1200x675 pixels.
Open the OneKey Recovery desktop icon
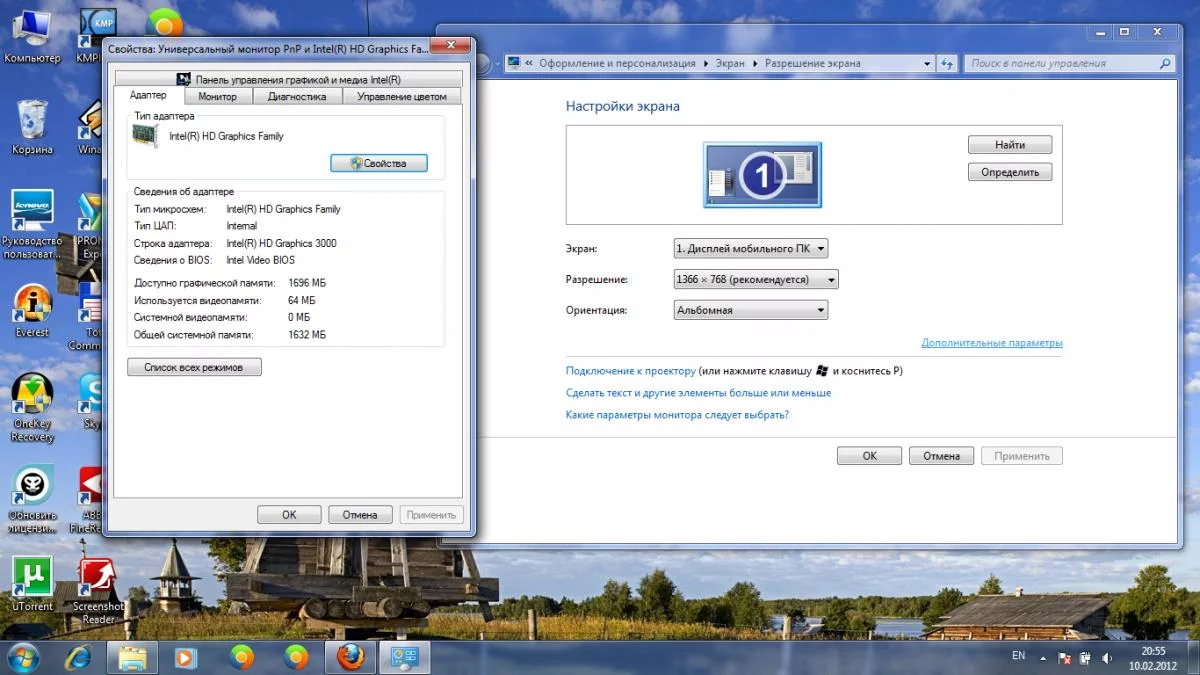(x=32, y=407)
